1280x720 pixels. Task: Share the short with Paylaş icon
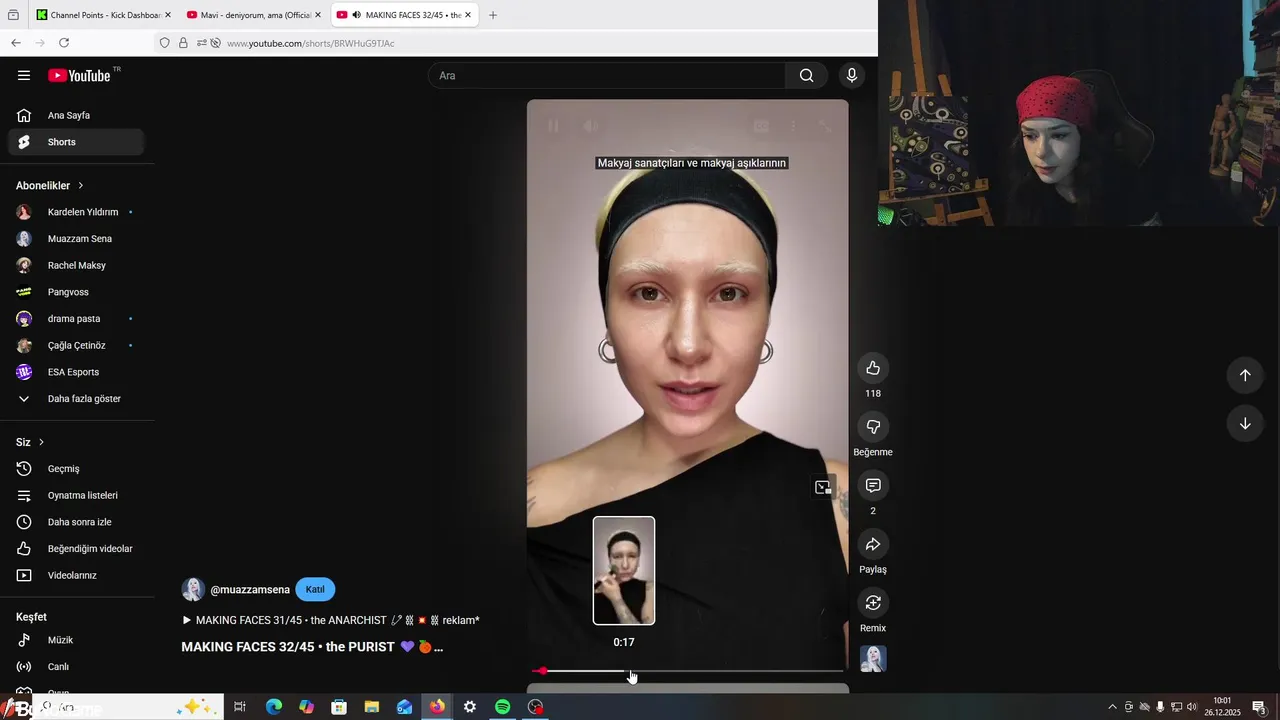click(x=873, y=544)
